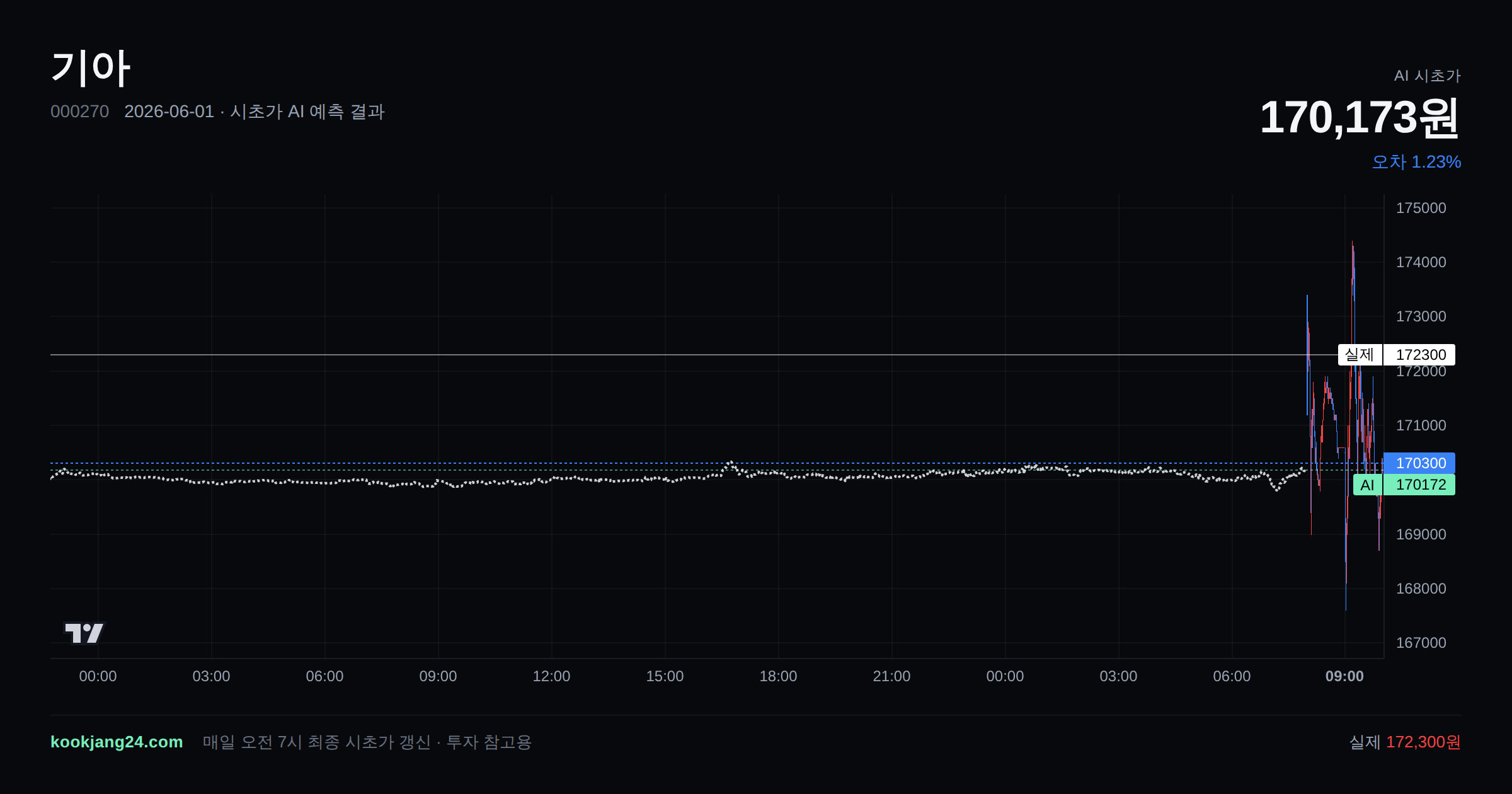This screenshot has height=794, width=1512.
Task: Click the TradingView logo icon
Action: 84,633
